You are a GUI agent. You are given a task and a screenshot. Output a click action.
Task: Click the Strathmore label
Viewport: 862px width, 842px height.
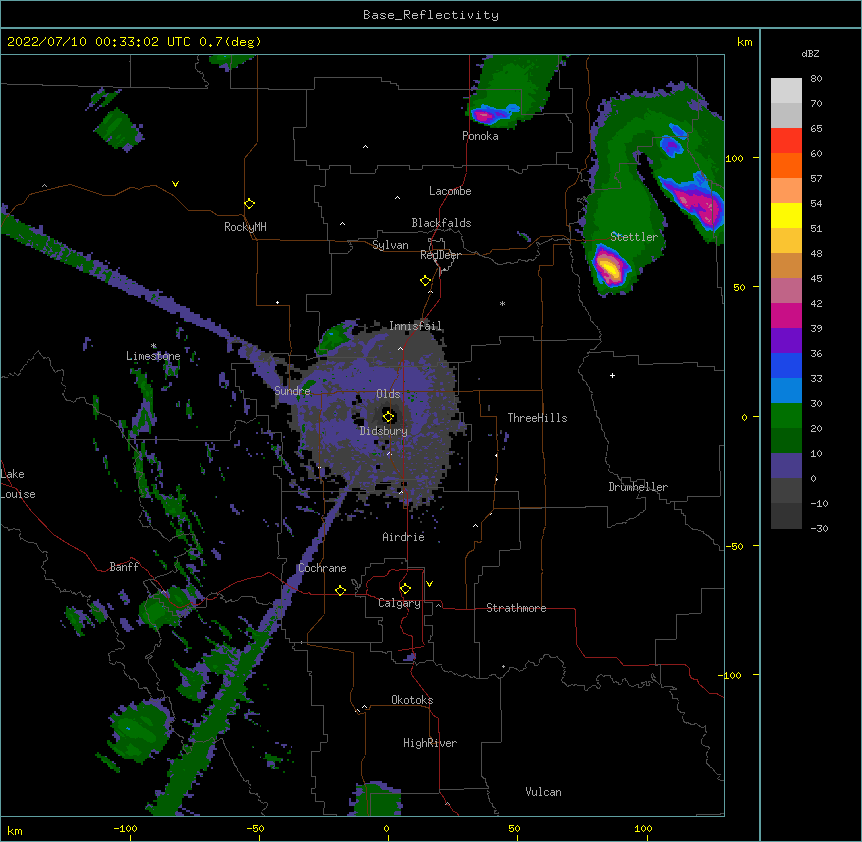(x=516, y=608)
